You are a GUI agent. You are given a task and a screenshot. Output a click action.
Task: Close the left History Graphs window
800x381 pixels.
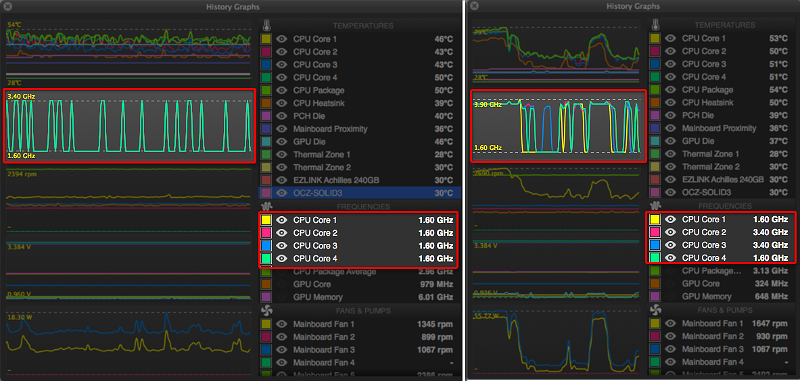[8, 6]
